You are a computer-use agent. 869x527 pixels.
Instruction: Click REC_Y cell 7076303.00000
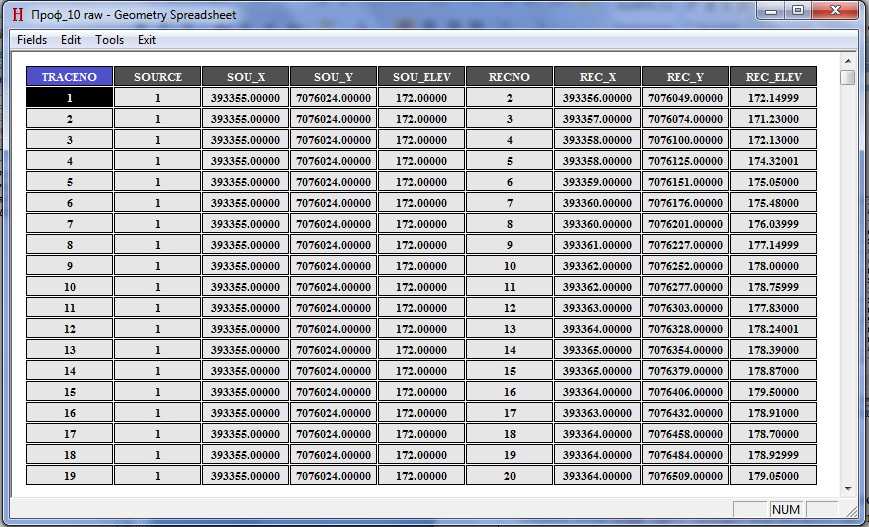point(686,308)
